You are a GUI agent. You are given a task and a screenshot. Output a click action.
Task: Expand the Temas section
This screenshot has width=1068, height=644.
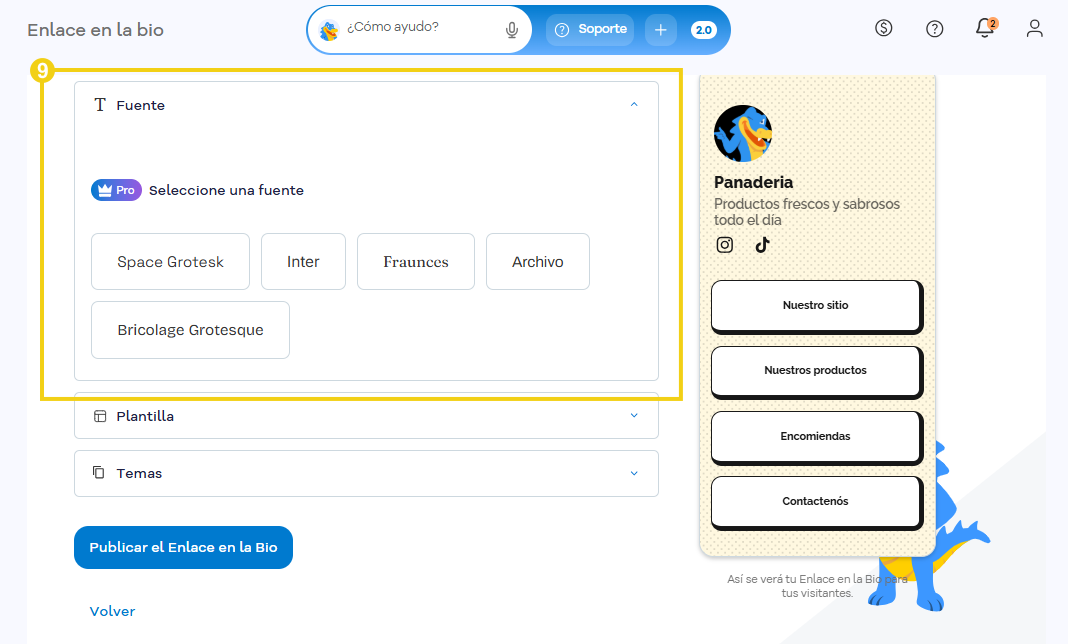tap(366, 473)
